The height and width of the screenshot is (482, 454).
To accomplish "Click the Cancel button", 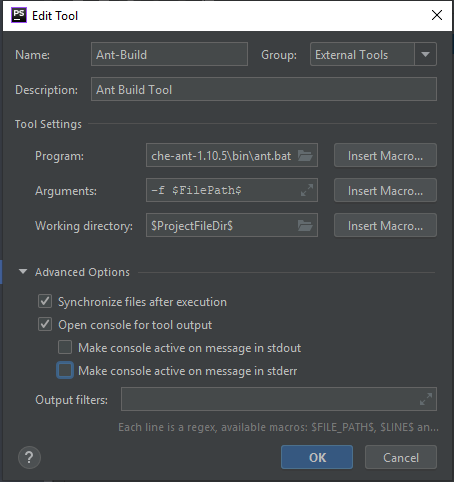I will pyautogui.click(x=401, y=457).
